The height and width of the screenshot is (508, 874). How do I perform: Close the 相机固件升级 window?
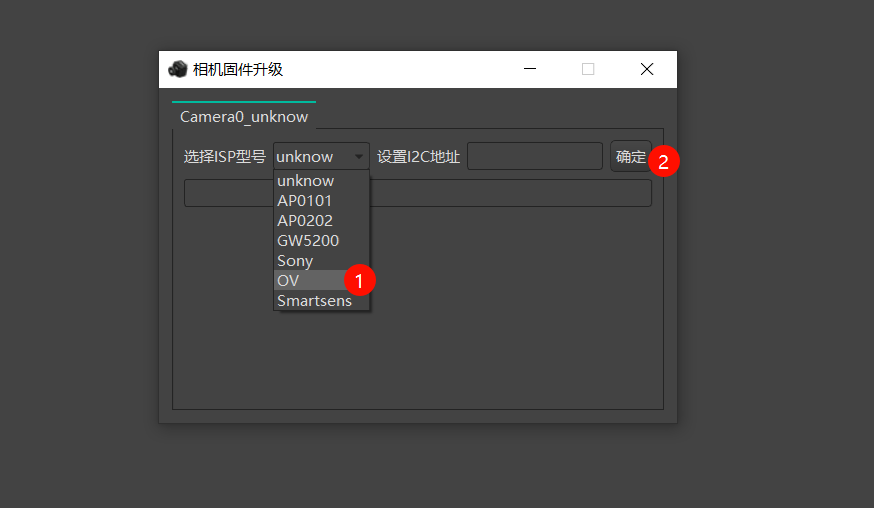pos(647,69)
